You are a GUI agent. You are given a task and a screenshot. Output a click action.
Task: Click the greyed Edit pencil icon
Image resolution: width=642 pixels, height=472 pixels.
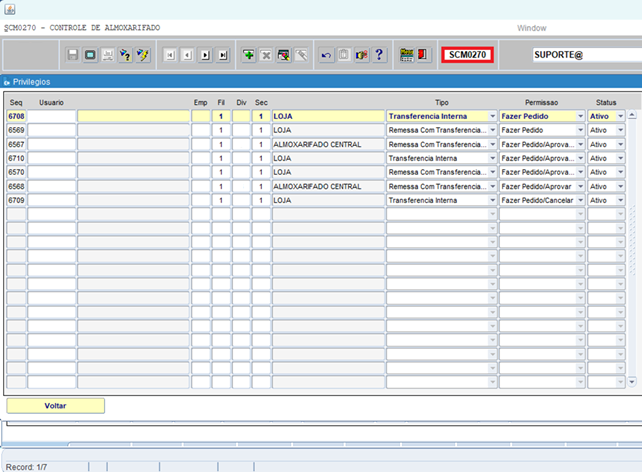301,55
